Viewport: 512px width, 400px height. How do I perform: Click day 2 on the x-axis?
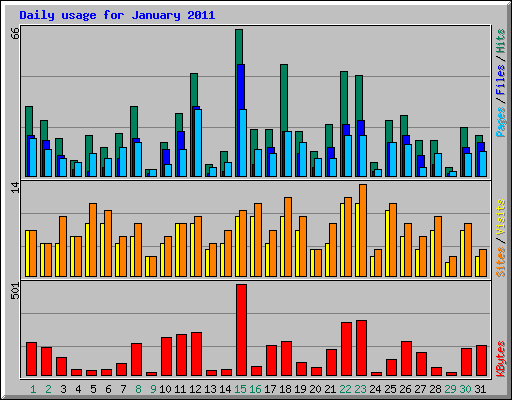(48, 389)
